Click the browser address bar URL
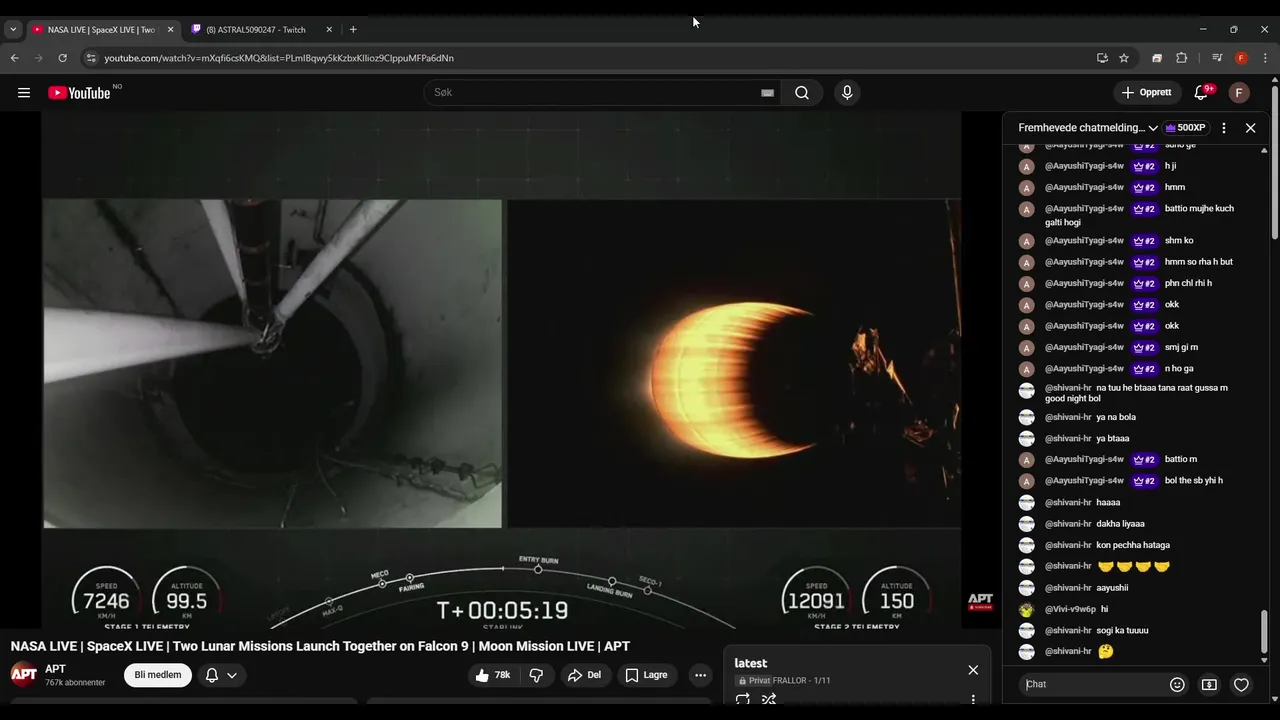Viewport: 1280px width, 720px height. (279, 58)
